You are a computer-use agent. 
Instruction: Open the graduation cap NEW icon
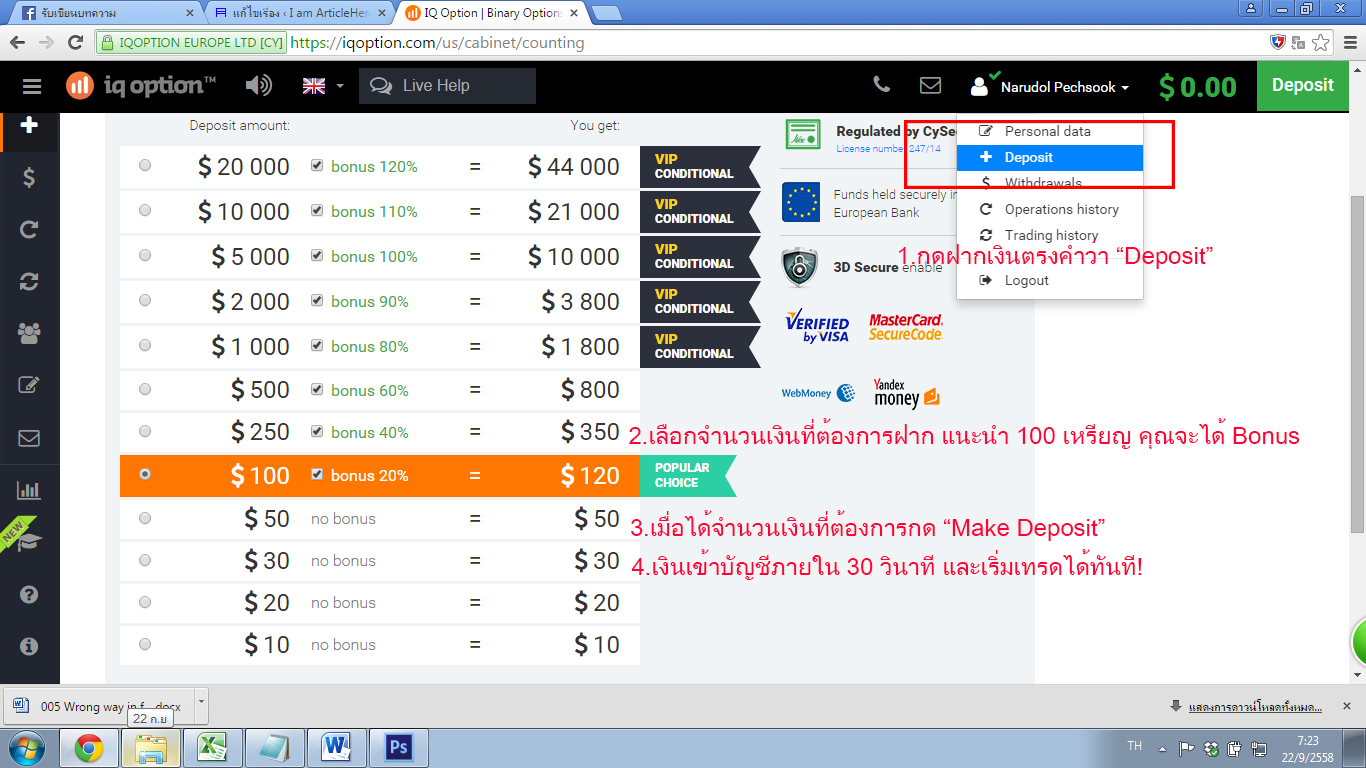(x=29, y=542)
